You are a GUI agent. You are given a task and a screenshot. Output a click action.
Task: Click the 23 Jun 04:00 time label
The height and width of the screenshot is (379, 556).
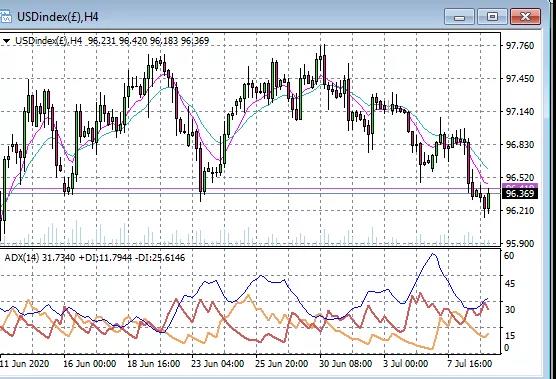click(x=218, y=364)
